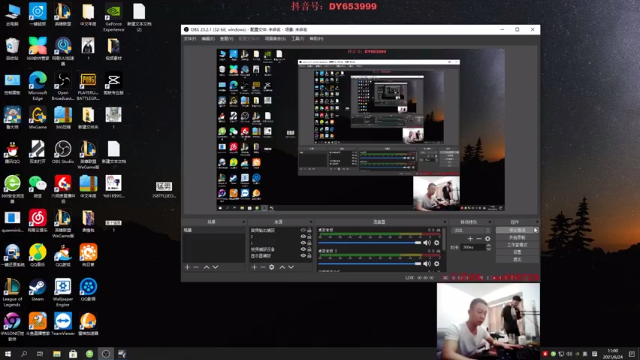This screenshot has height=360, width=640.
Task: Open Wallpaper Engine desktop shortcut
Action: click(x=63, y=292)
